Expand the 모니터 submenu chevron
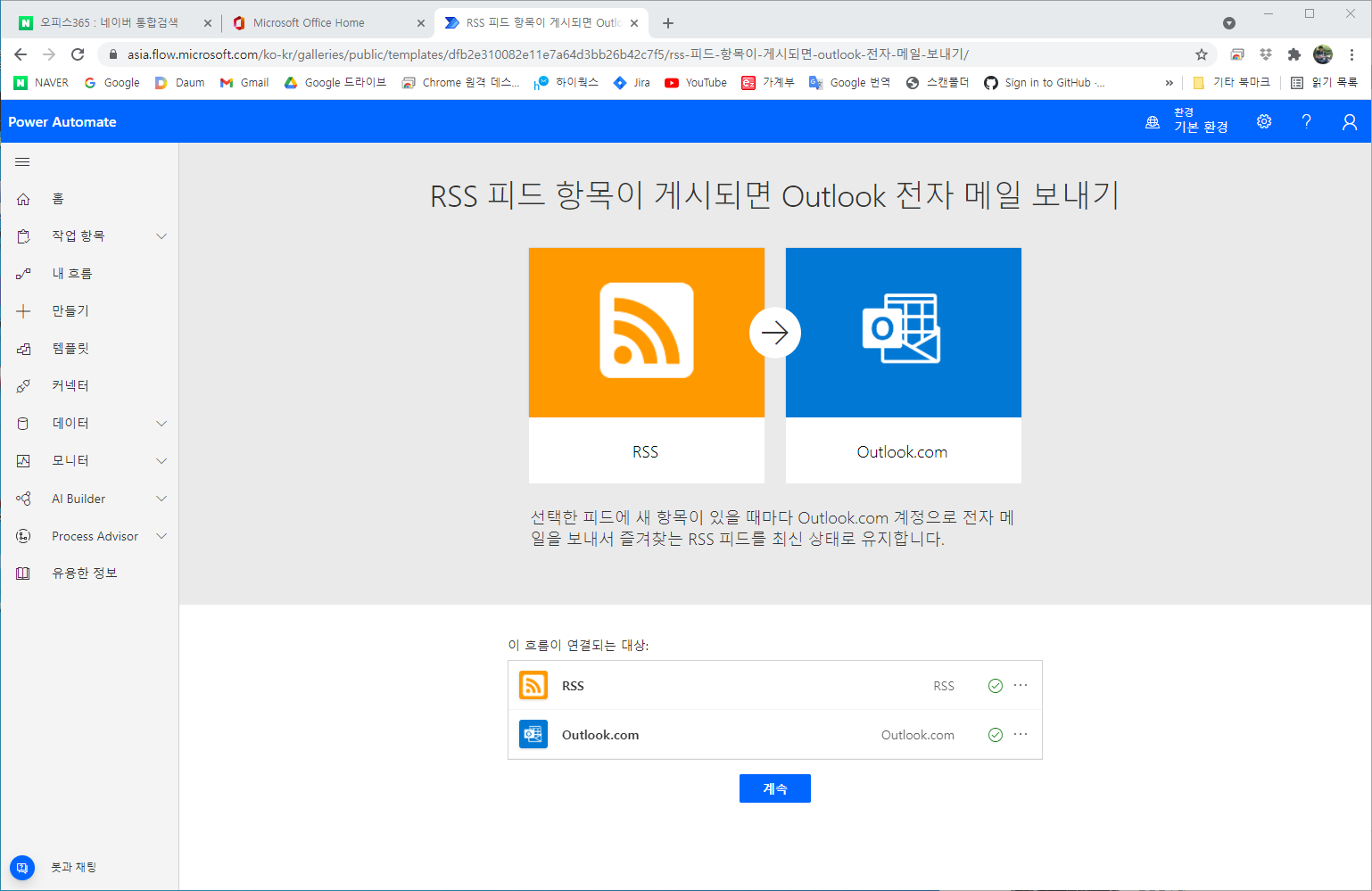This screenshot has width=1372, height=891. click(x=161, y=461)
